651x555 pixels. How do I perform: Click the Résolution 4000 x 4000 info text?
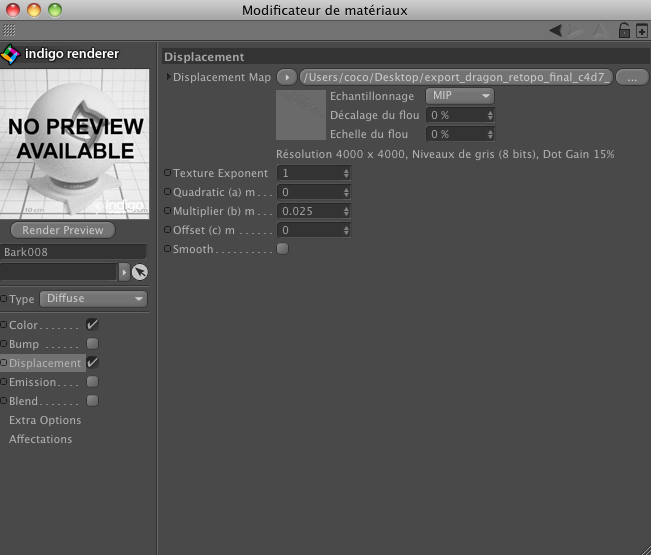pos(445,154)
